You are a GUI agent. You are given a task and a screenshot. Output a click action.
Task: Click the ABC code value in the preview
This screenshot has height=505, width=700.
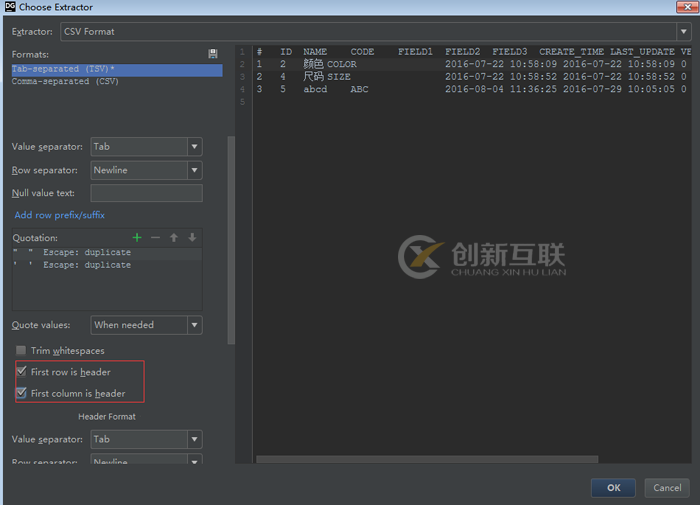click(x=359, y=89)
